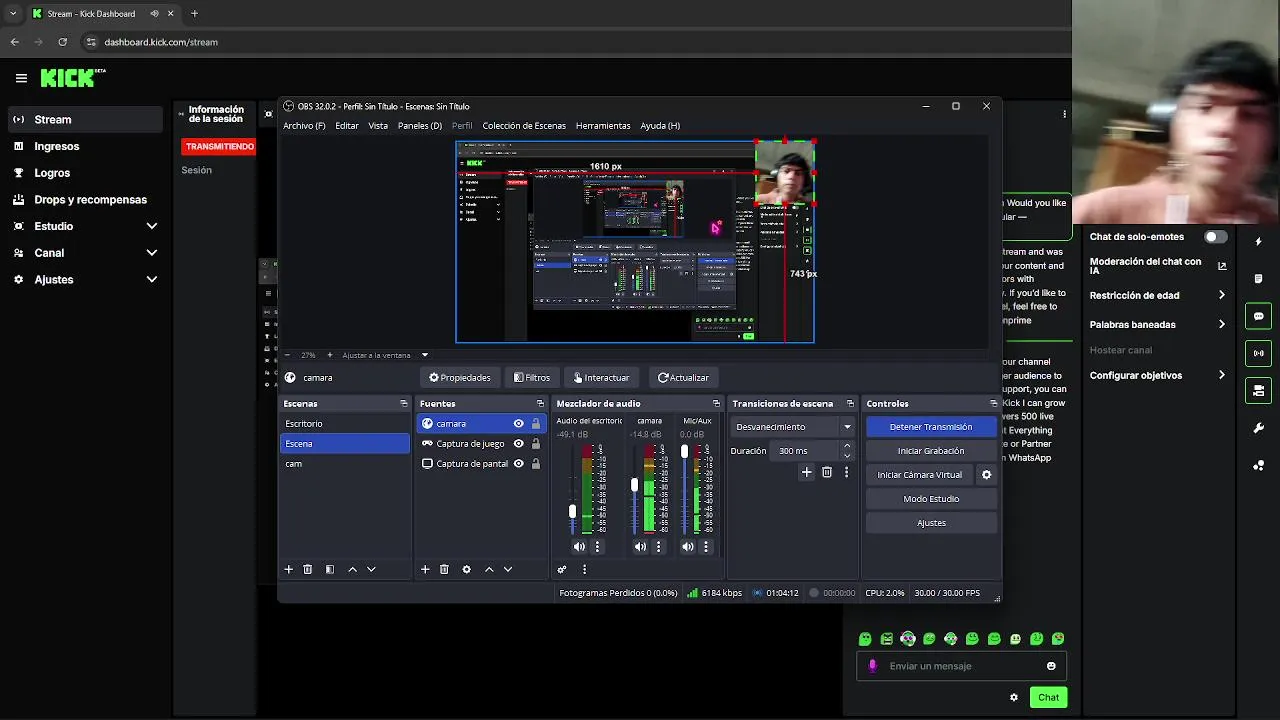Screen dimensions: 1280x720
Task: Add a new scene with plus icon in Escenas
Action: [x=288, y=569]
